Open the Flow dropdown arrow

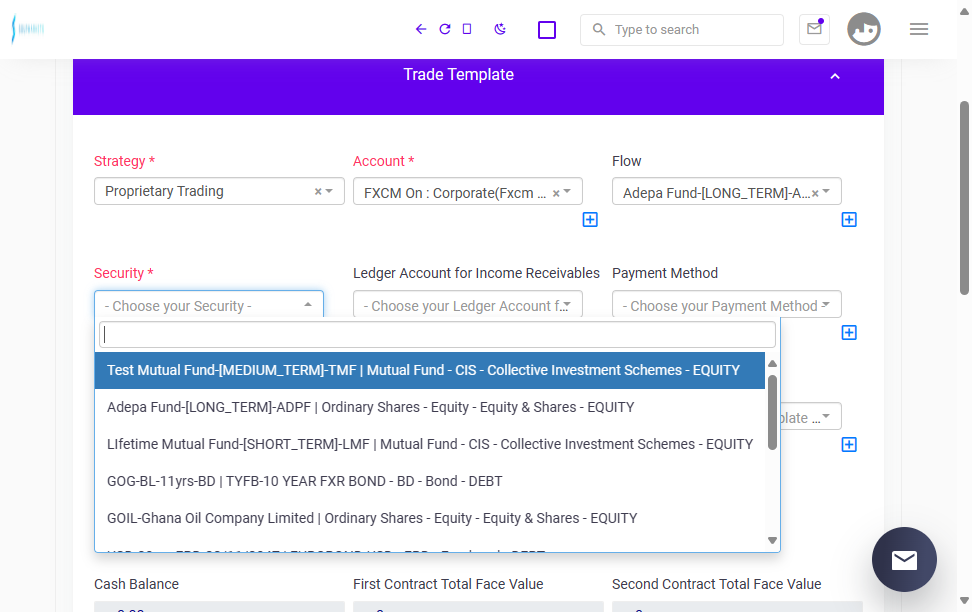coord(826,192)
